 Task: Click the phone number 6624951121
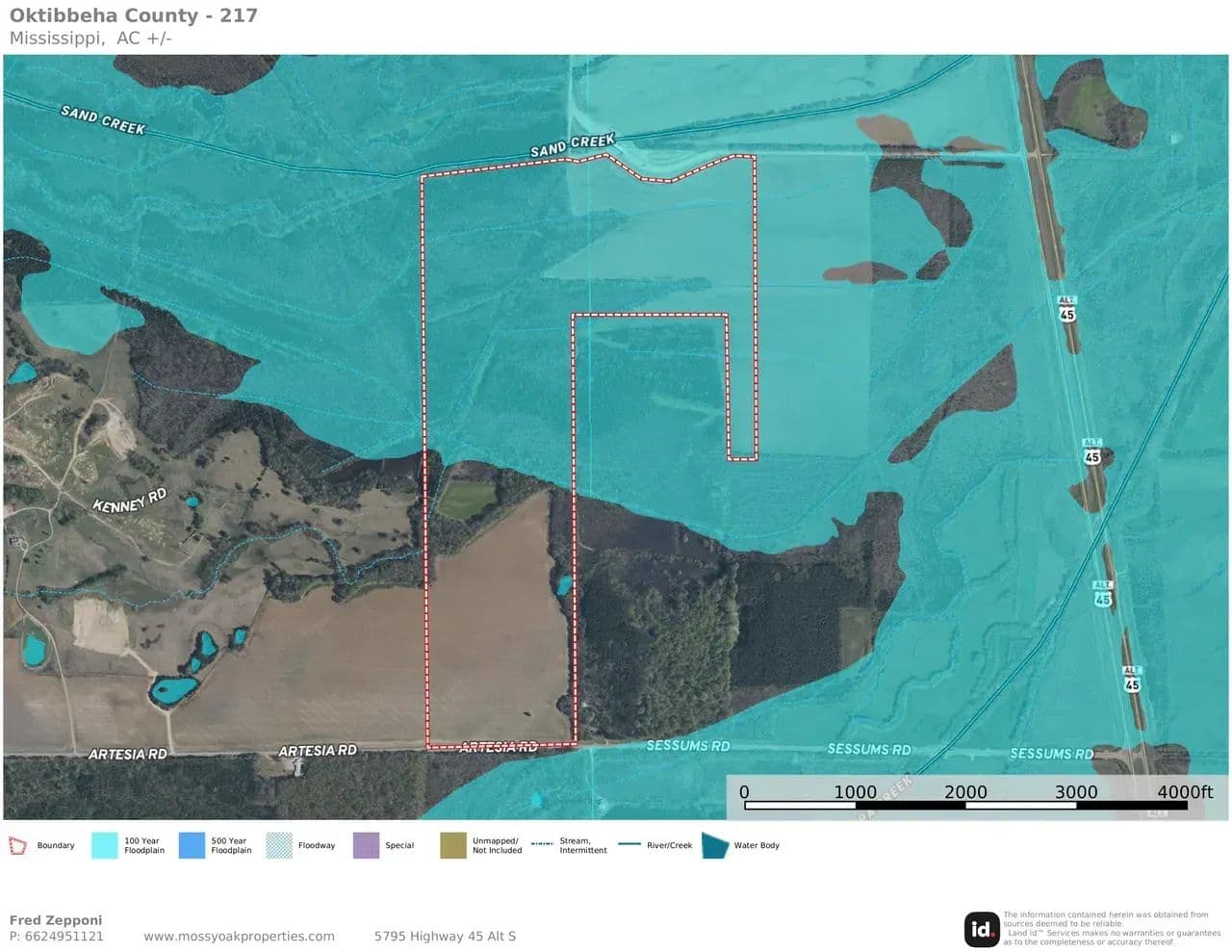coord(64,936)
